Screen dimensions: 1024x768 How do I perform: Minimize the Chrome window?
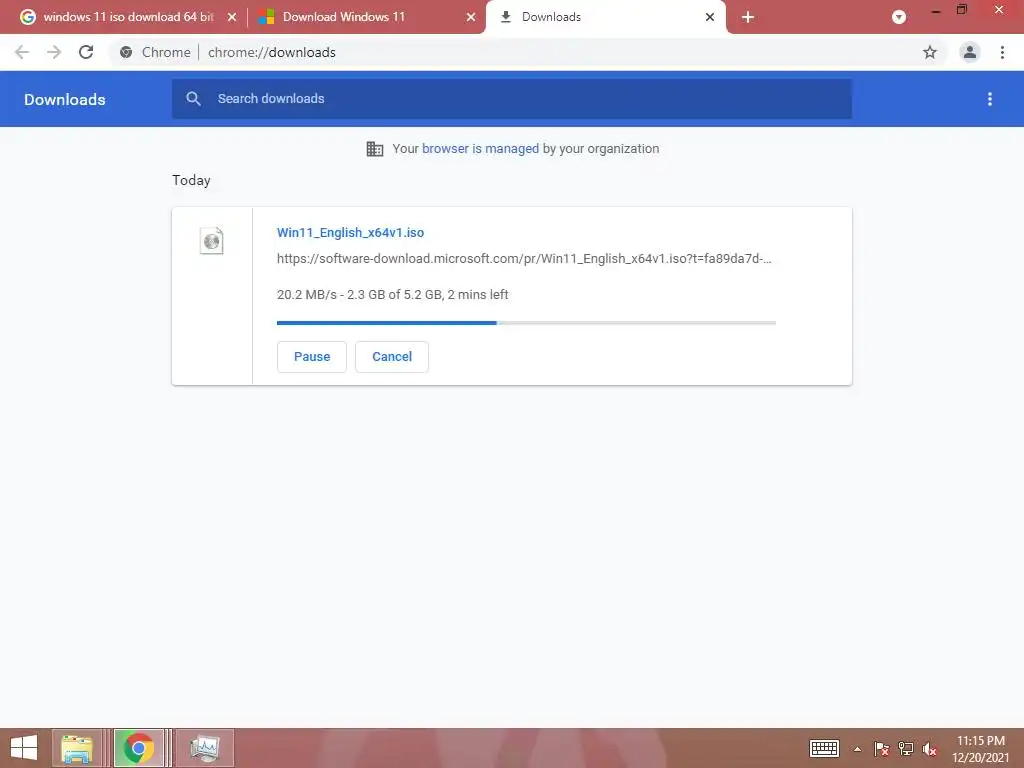click(936, 11)
